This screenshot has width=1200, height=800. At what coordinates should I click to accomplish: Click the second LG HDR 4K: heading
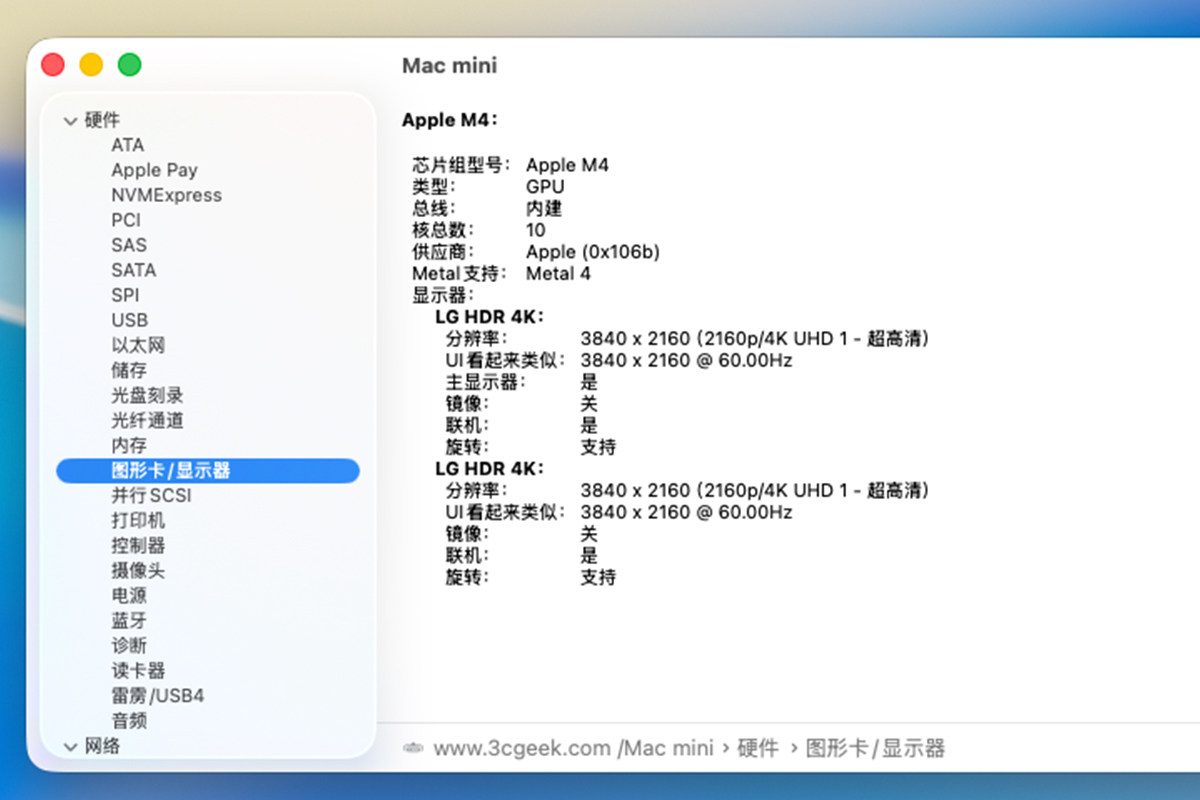coord(489,469)
